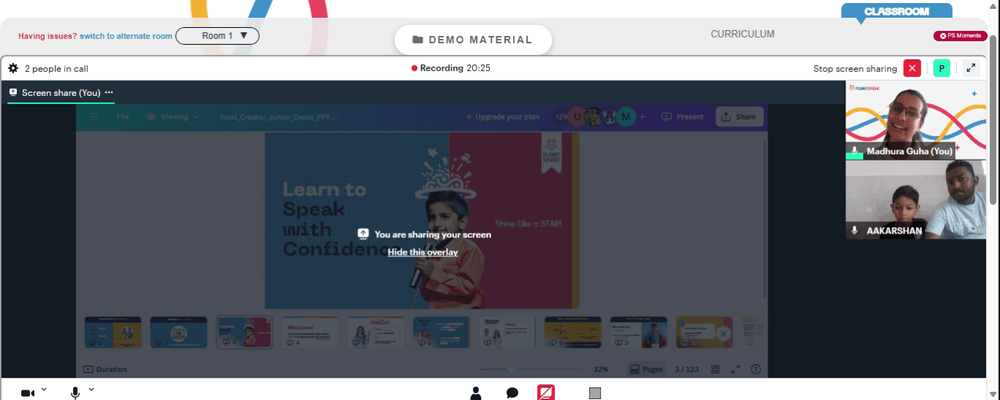Click Present button in Canva
This screenshot has width=1000, height=400.
682,117
